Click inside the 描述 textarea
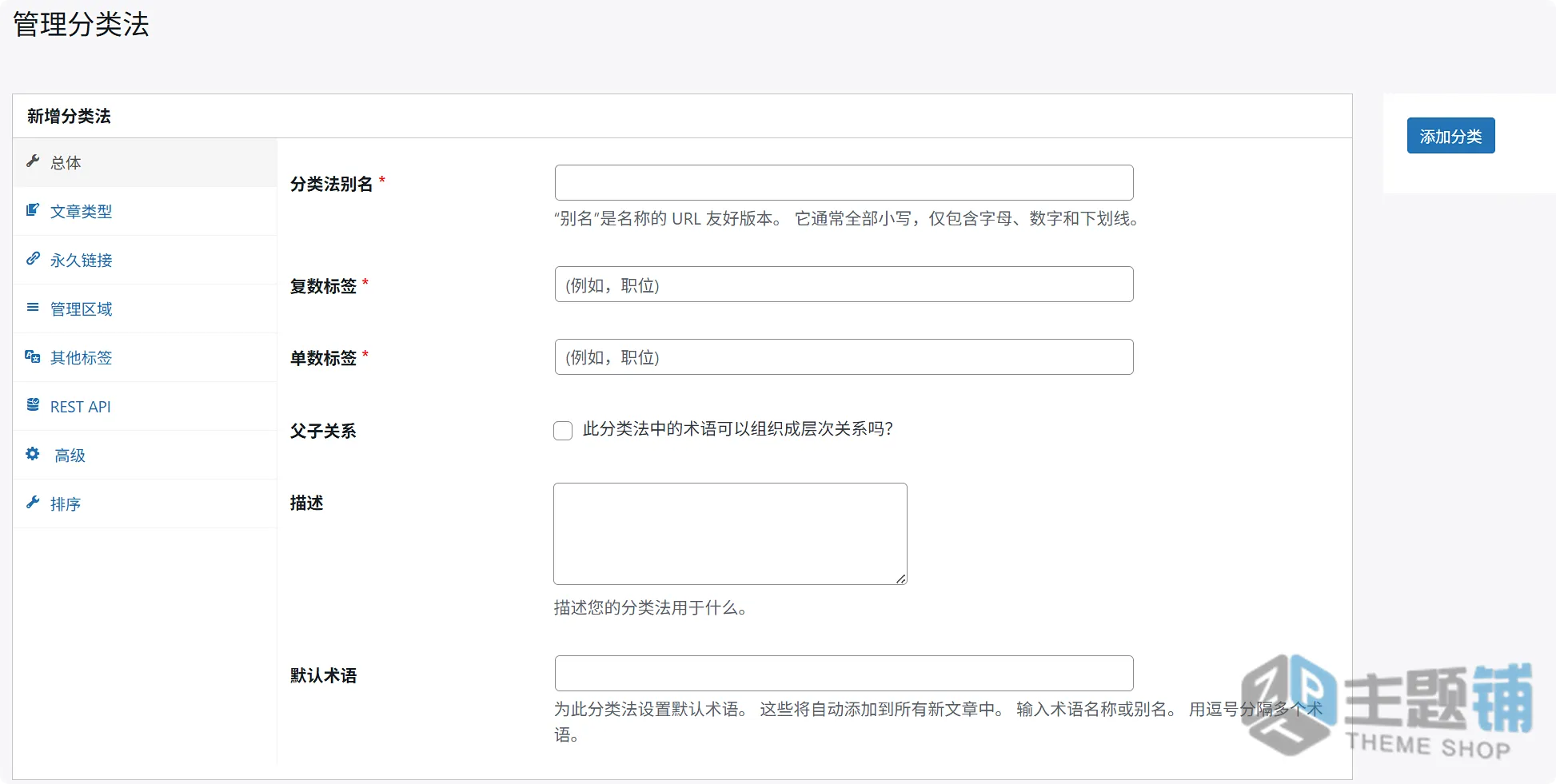Image resolution: width=1556 pixels, height=784 pixels. pos(730,534)
